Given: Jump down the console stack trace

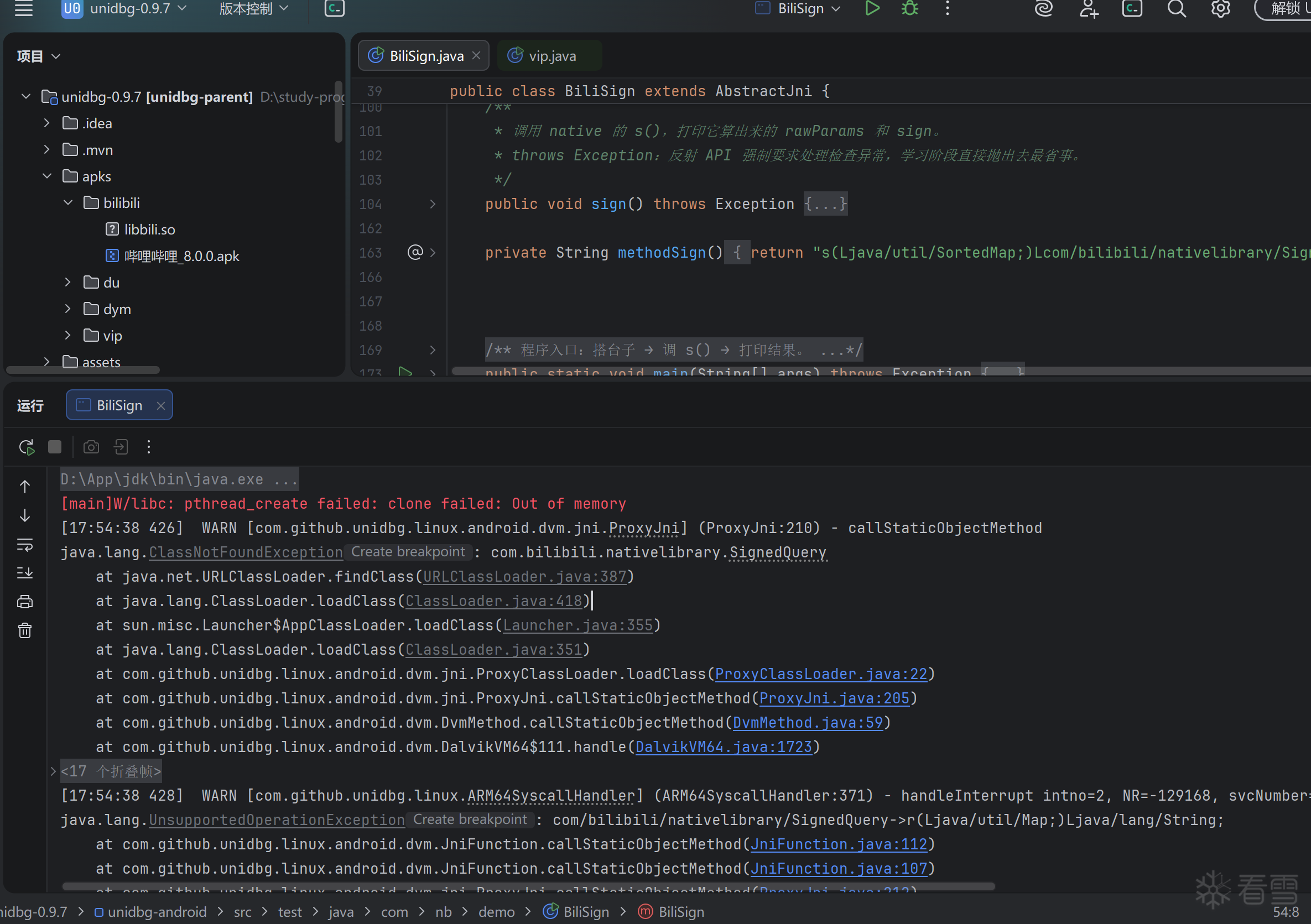Looking at the screenshot, I should point(24,515).
